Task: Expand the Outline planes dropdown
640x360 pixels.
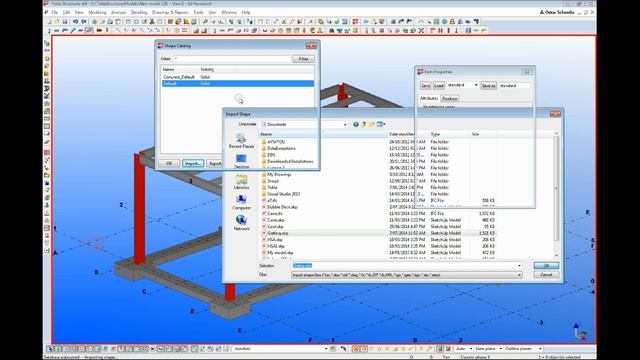Action: (540, 349)
